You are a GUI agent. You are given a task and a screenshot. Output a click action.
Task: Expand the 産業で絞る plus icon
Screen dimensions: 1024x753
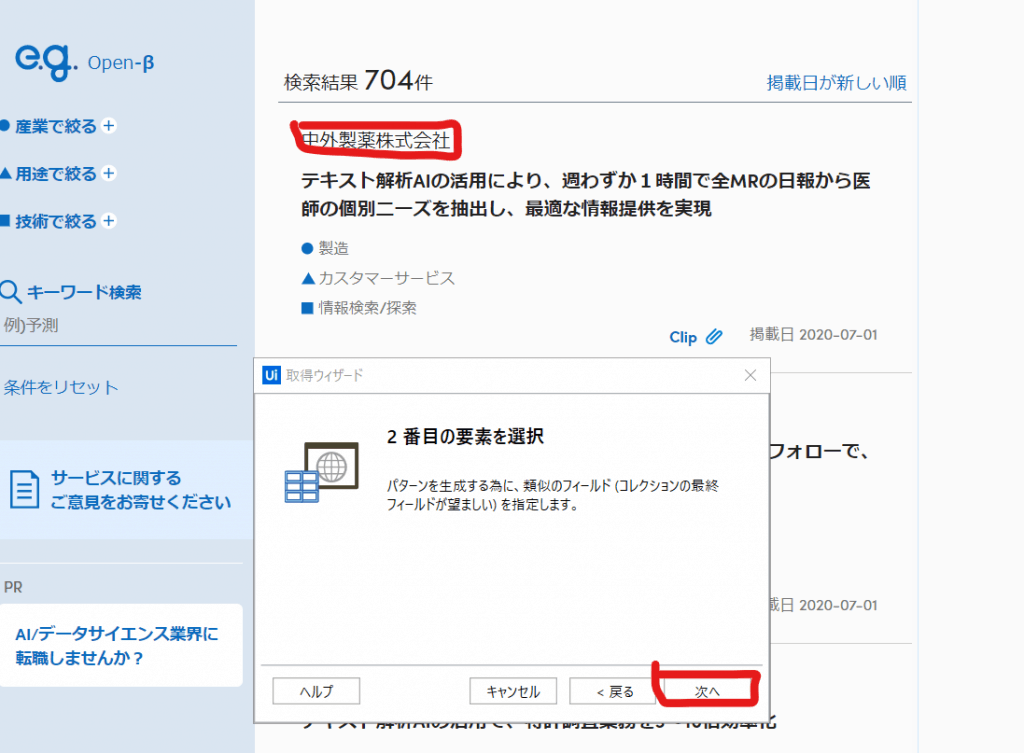point(109,126)
